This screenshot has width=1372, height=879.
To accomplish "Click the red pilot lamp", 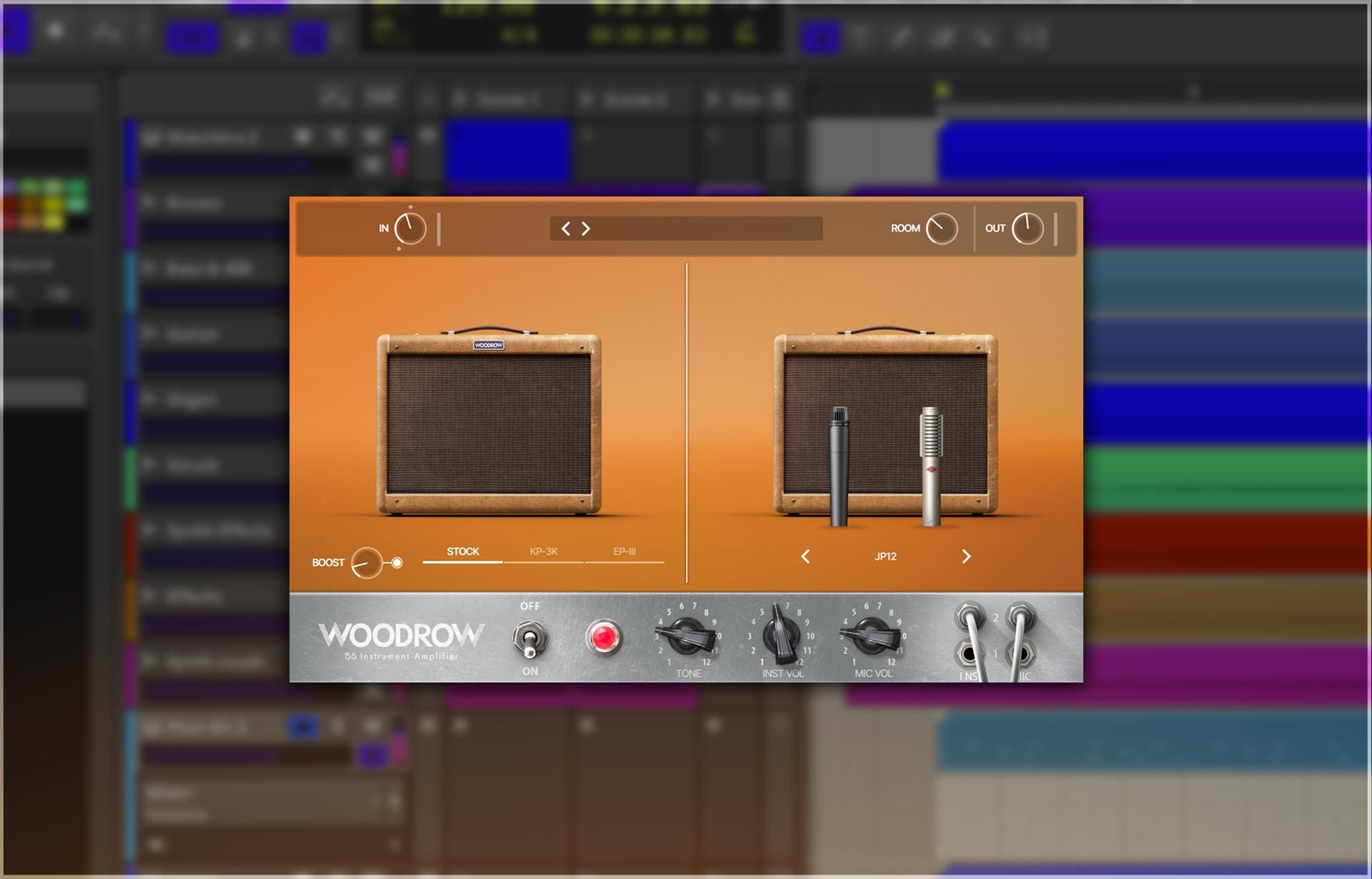I will click(604, 637).
